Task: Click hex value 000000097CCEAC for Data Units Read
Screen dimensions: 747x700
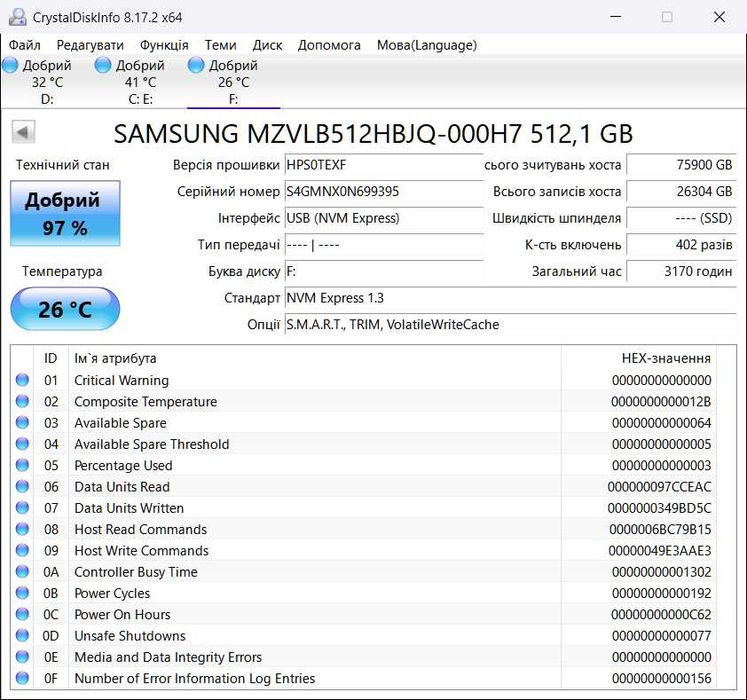Action: (x=659, y=487)
